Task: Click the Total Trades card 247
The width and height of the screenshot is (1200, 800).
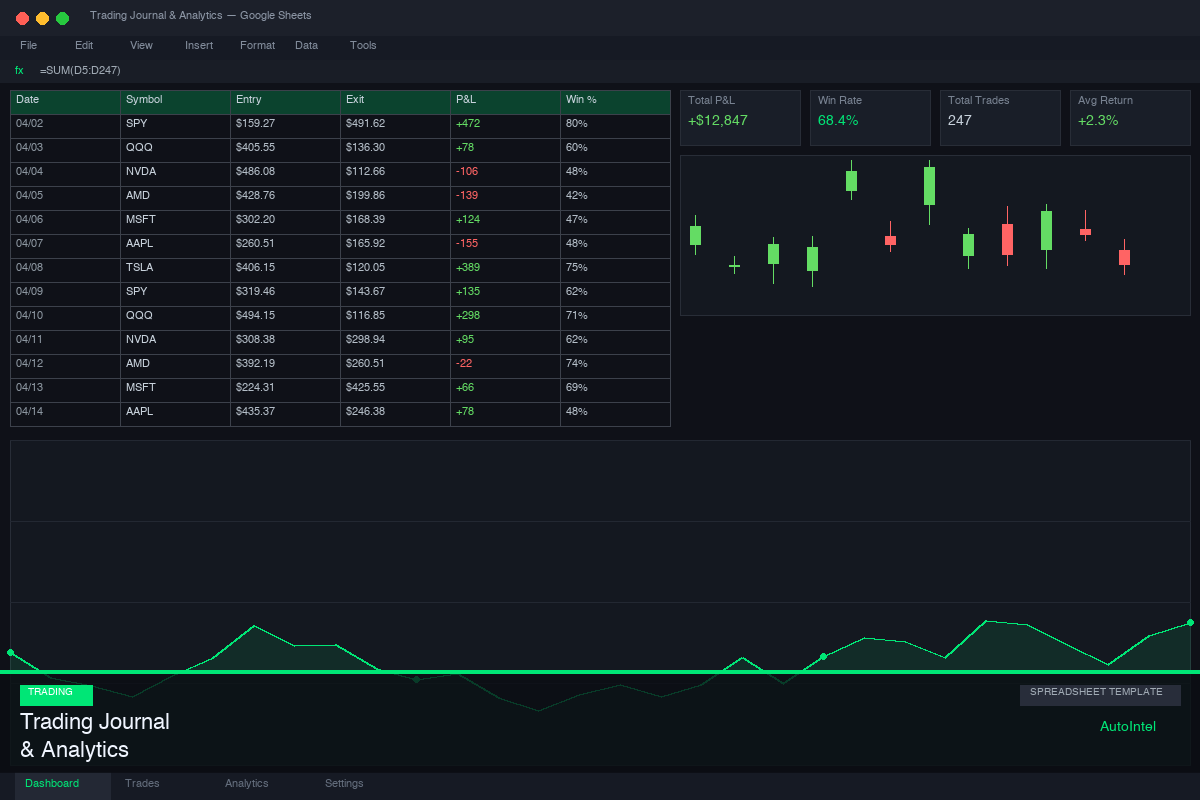Action: click(x=1000, y=118)
